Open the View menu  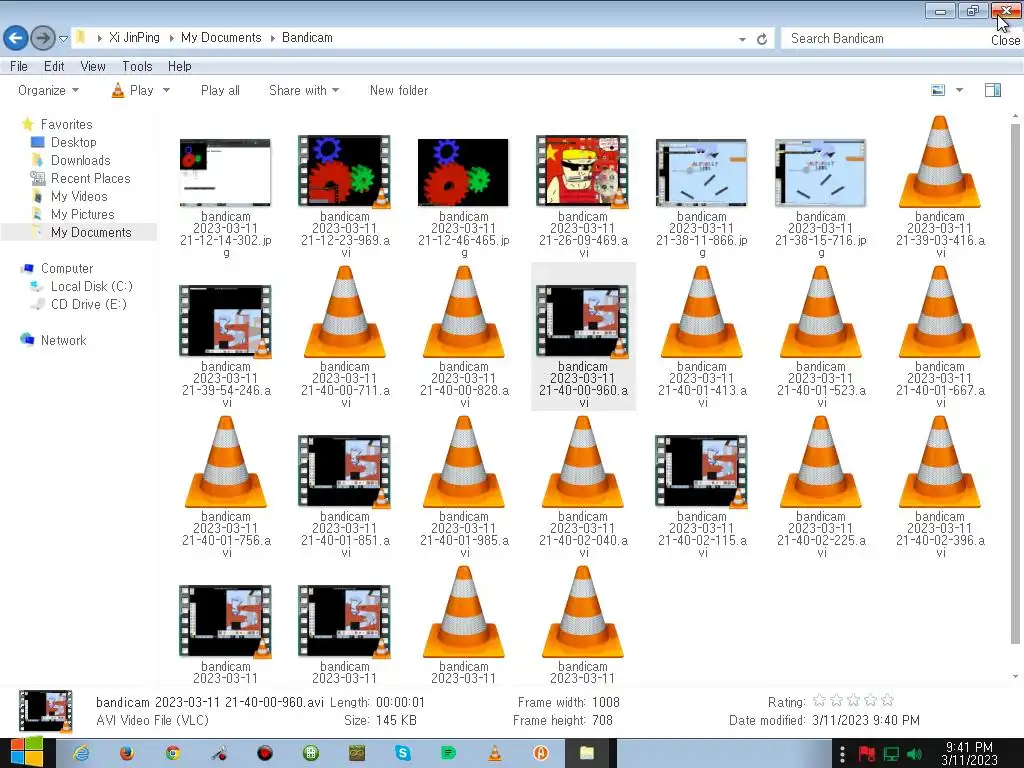click(x=93, y=66)
